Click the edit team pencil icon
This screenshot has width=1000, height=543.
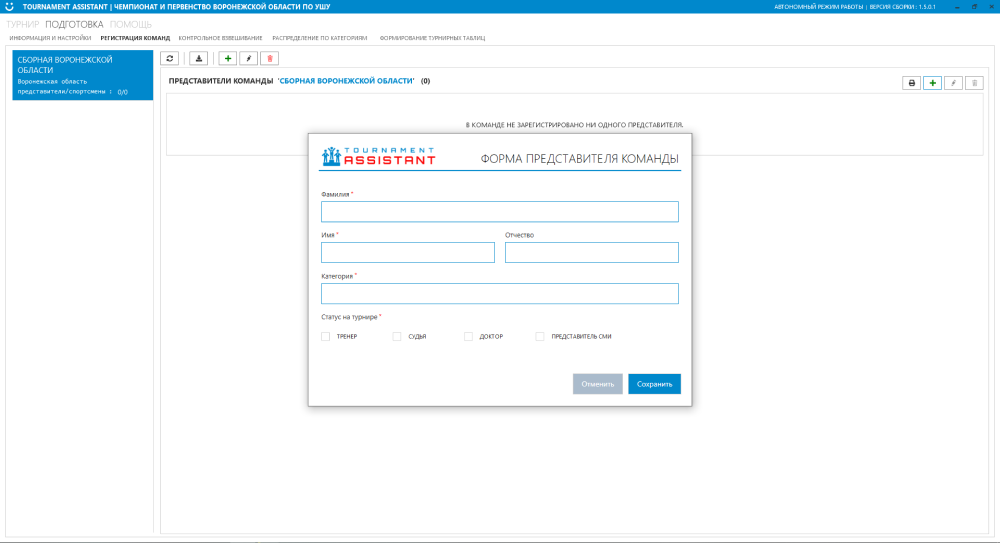tap(248, 59)
